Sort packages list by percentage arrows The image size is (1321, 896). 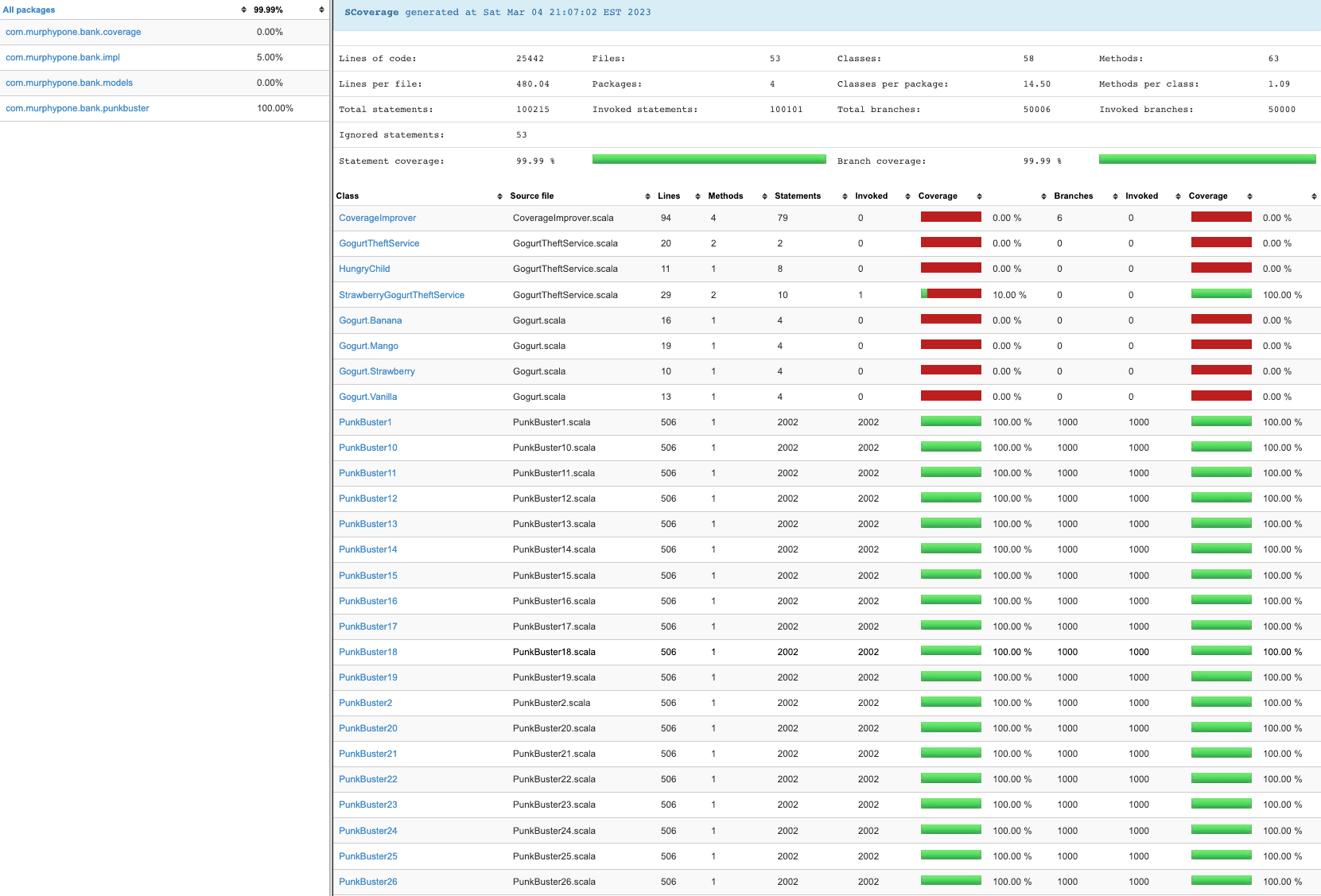click(321, 10)
